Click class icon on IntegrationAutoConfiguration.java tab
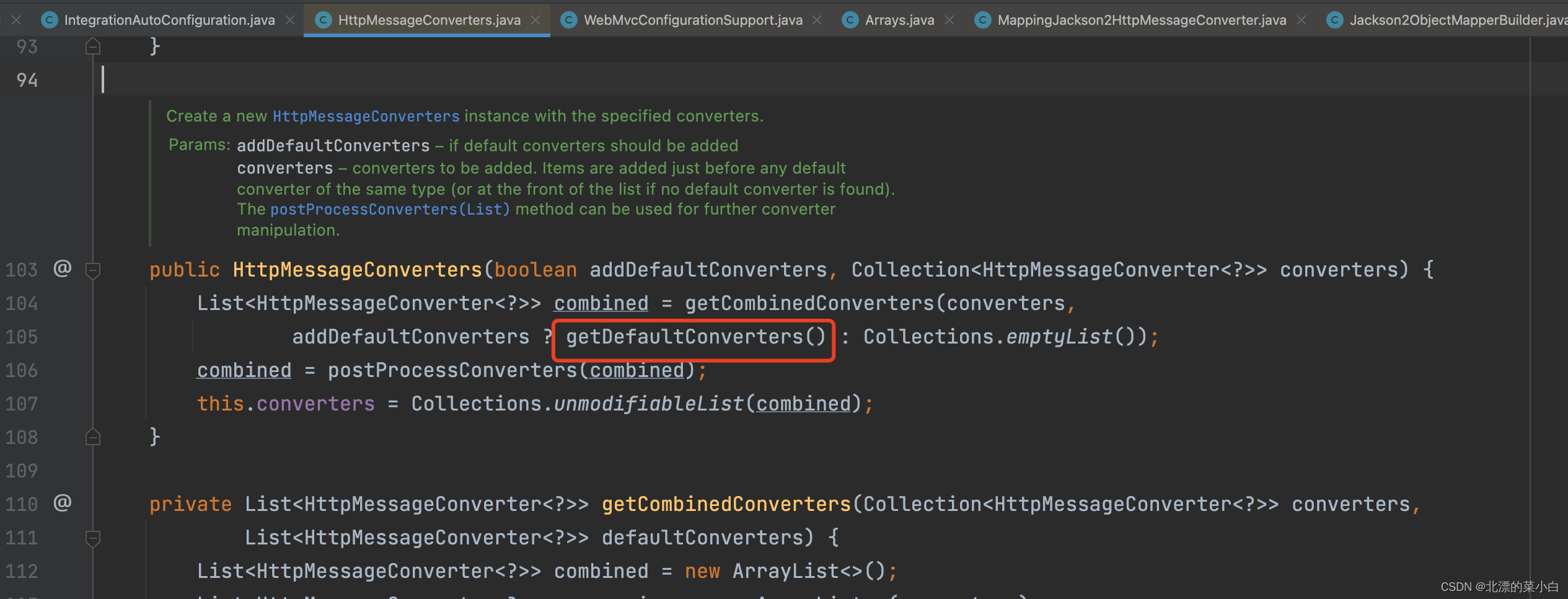The image size is (1568, 599). tap(49, 20)
